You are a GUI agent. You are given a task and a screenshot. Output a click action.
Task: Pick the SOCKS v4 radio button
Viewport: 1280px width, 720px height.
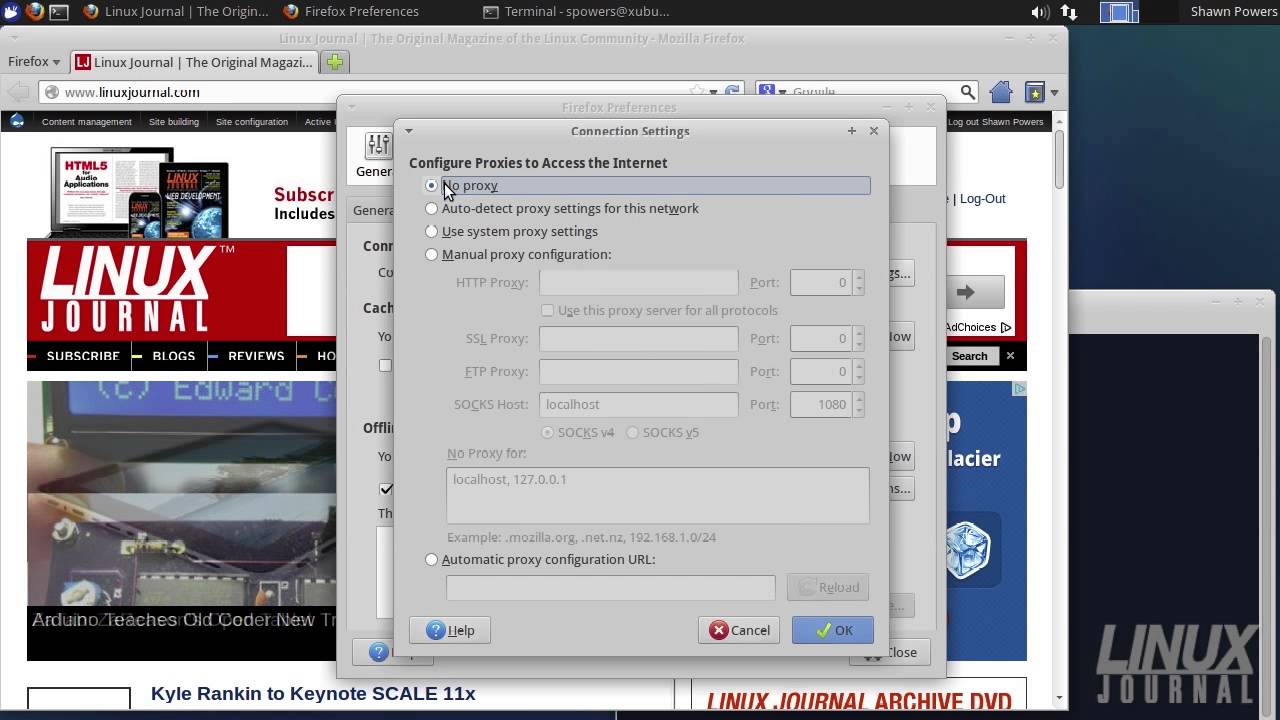click(547, 432)
